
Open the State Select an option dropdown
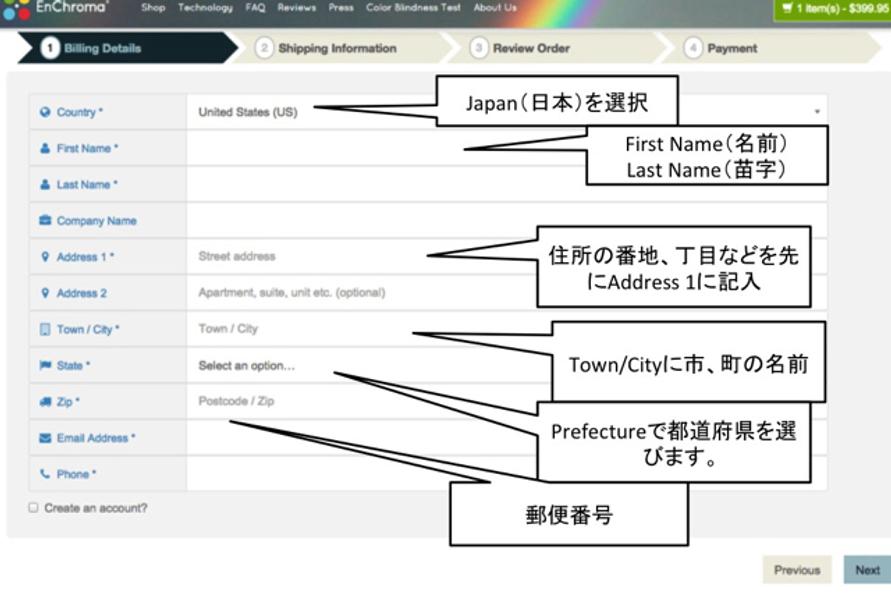tap(506, 365)
